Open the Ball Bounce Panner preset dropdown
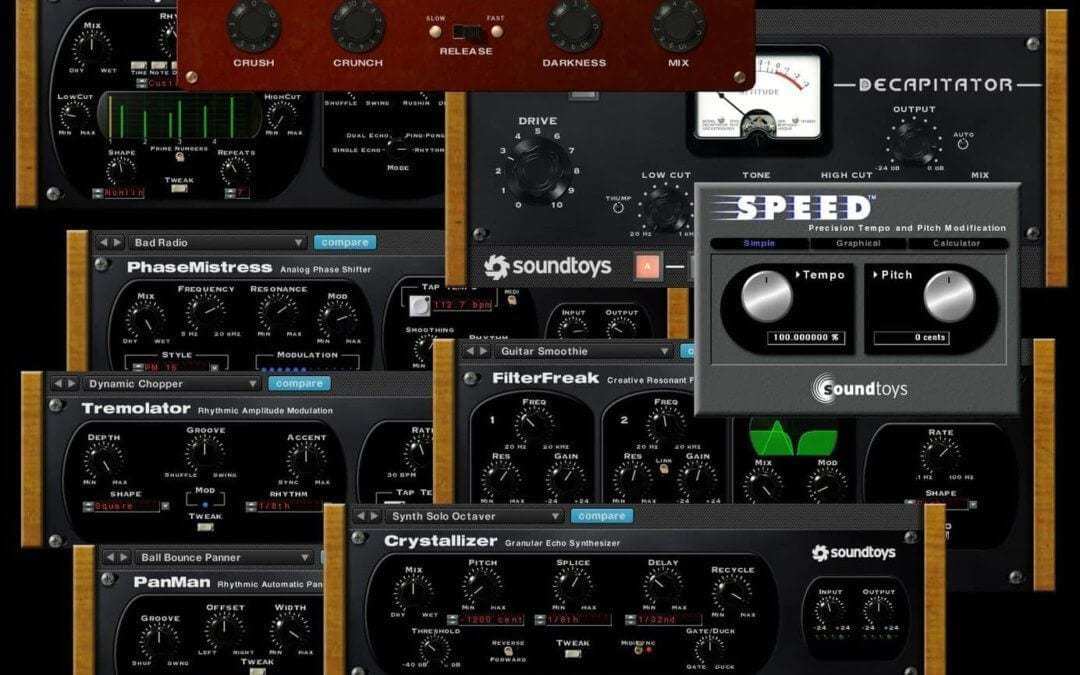1080x675 pixels. [x=224, y=557]
